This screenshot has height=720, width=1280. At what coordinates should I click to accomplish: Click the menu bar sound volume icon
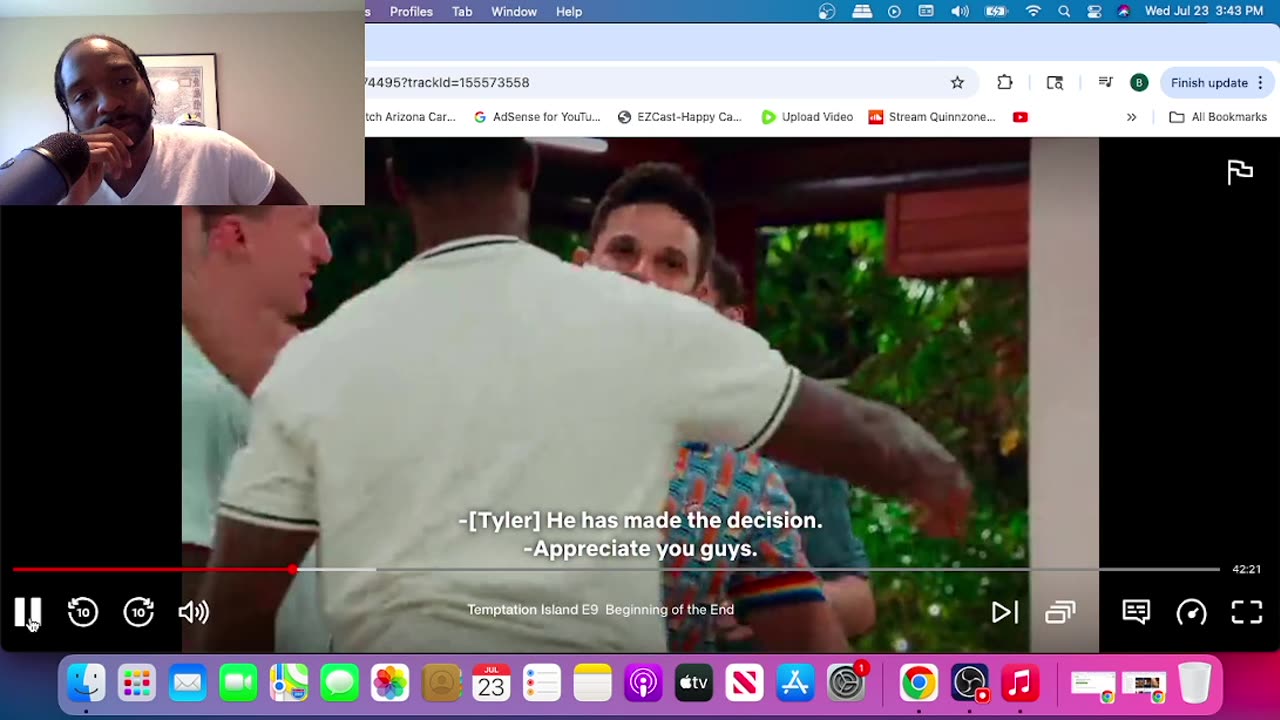coord(960,11)
